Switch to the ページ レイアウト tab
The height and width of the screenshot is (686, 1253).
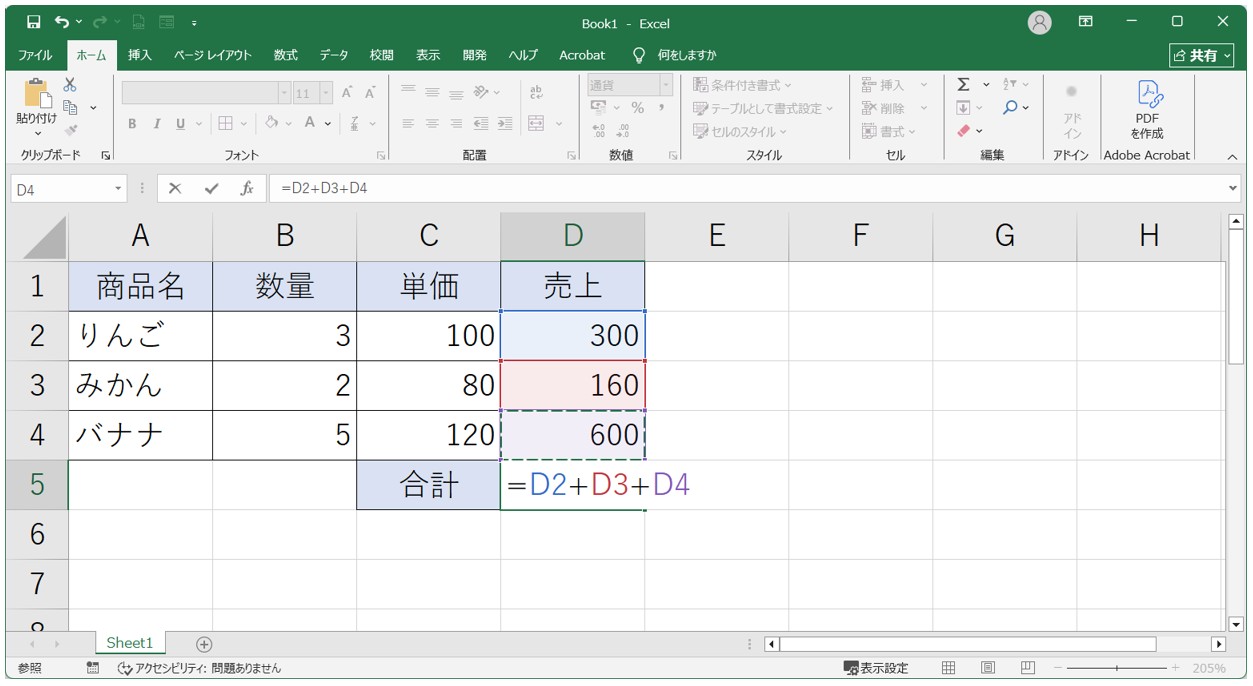(213, 55)
